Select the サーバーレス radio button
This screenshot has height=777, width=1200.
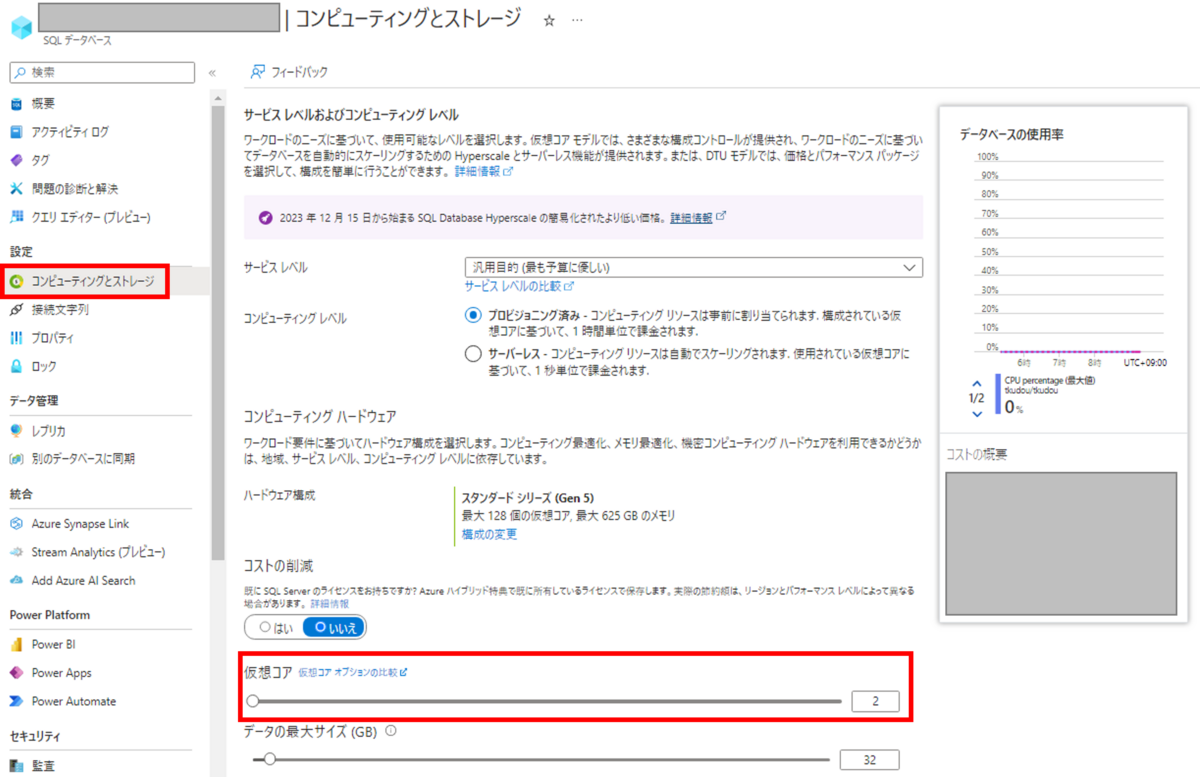[473, 353]
